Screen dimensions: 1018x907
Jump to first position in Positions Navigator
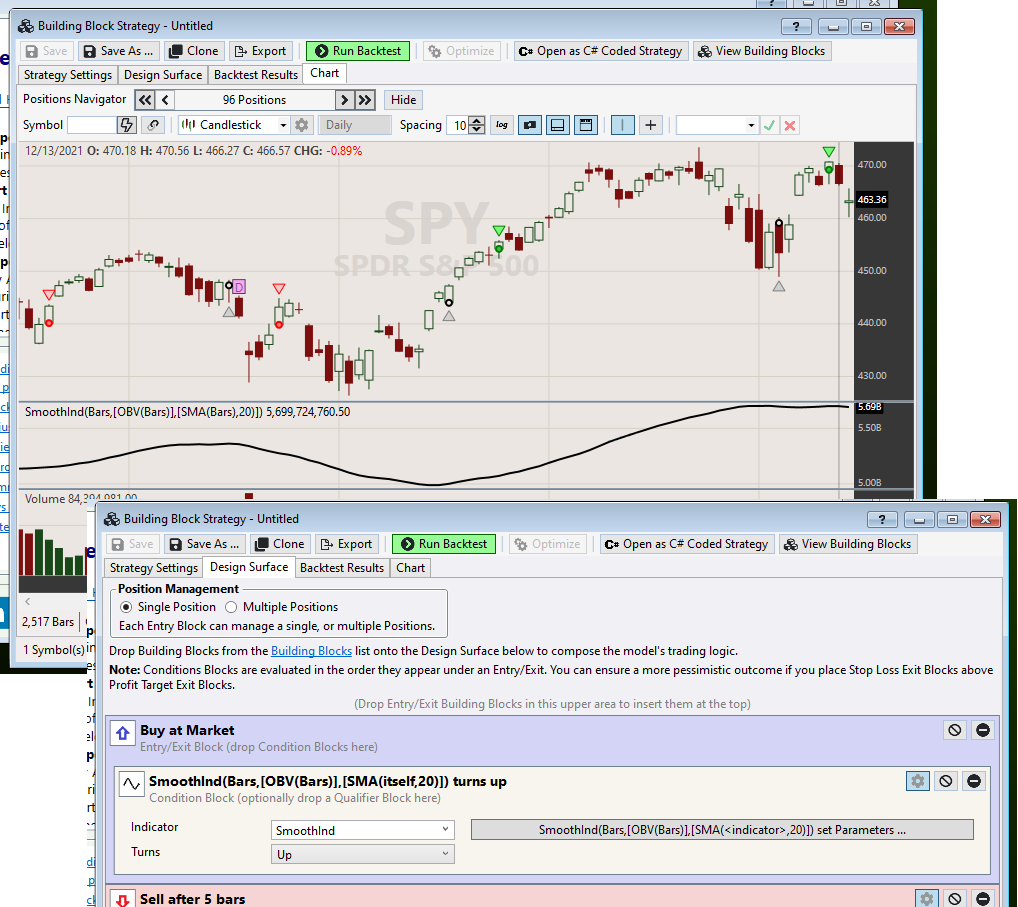coord(145,100)
